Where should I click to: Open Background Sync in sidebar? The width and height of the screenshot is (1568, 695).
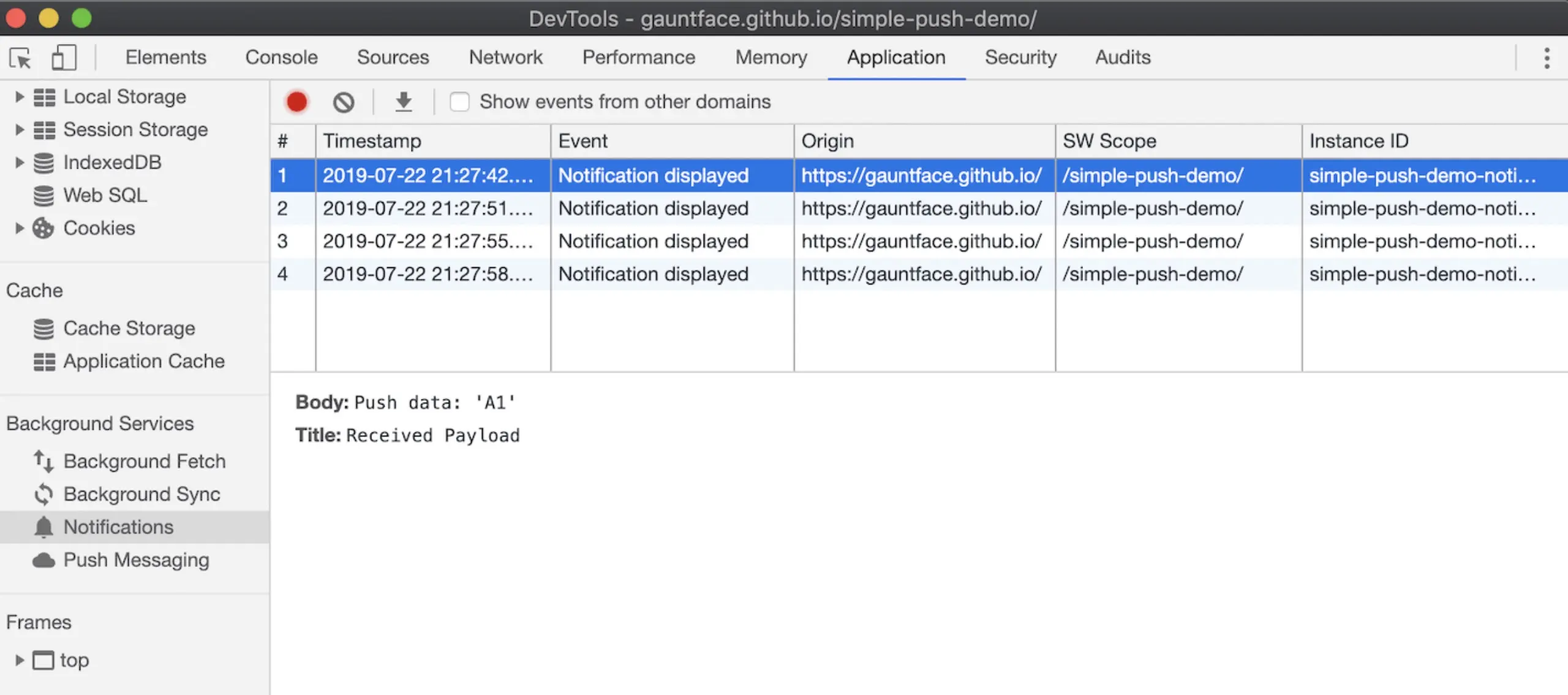click(141, 494)
